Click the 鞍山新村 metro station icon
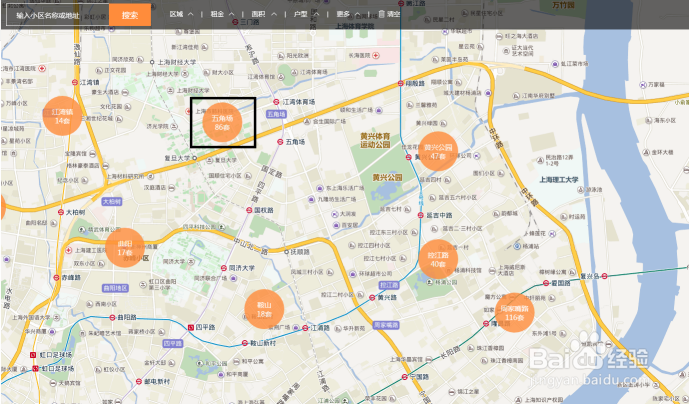689x404 pixels. tap(245, 343)
